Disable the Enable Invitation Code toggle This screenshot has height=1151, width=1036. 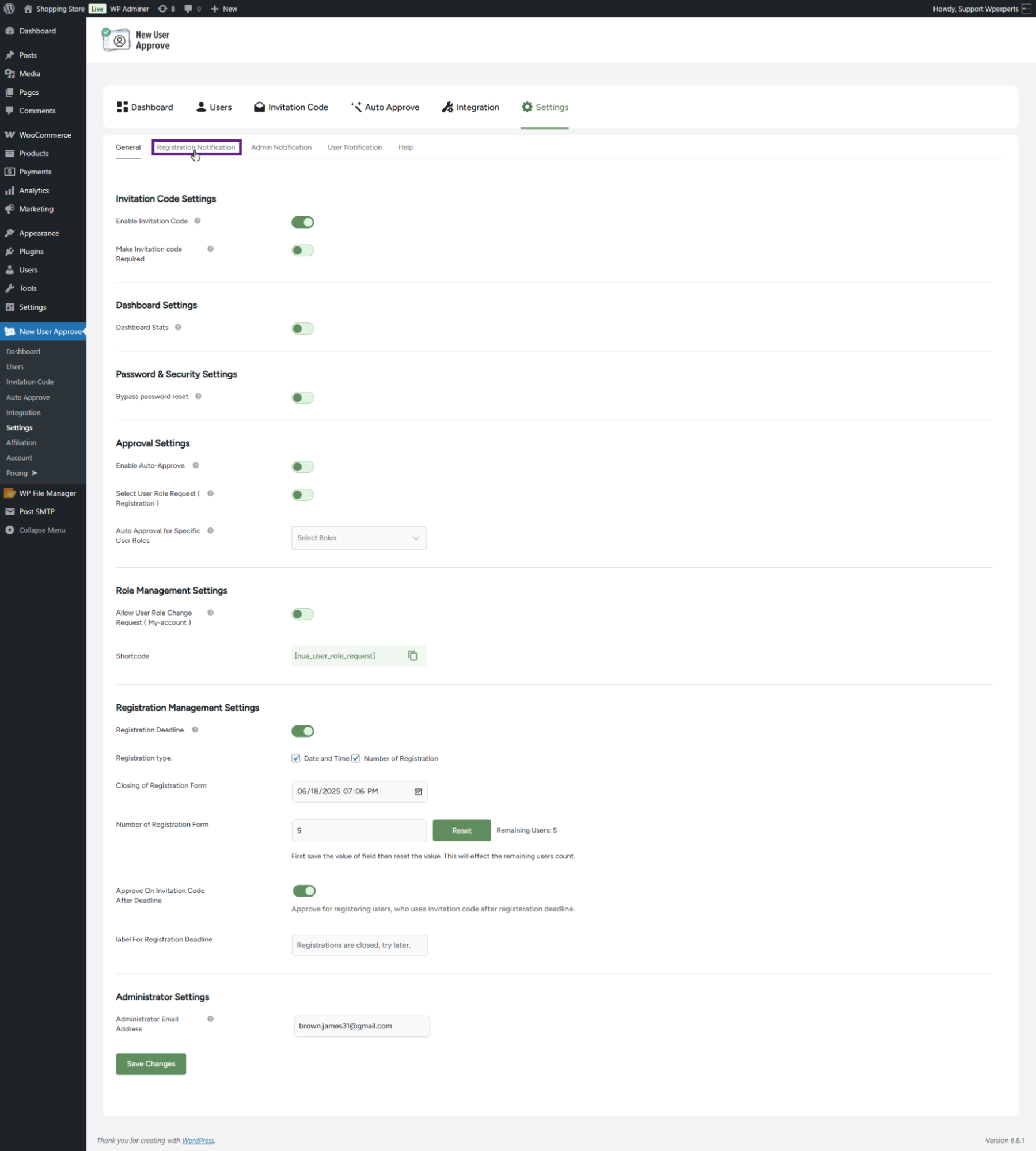coord(302,222)
